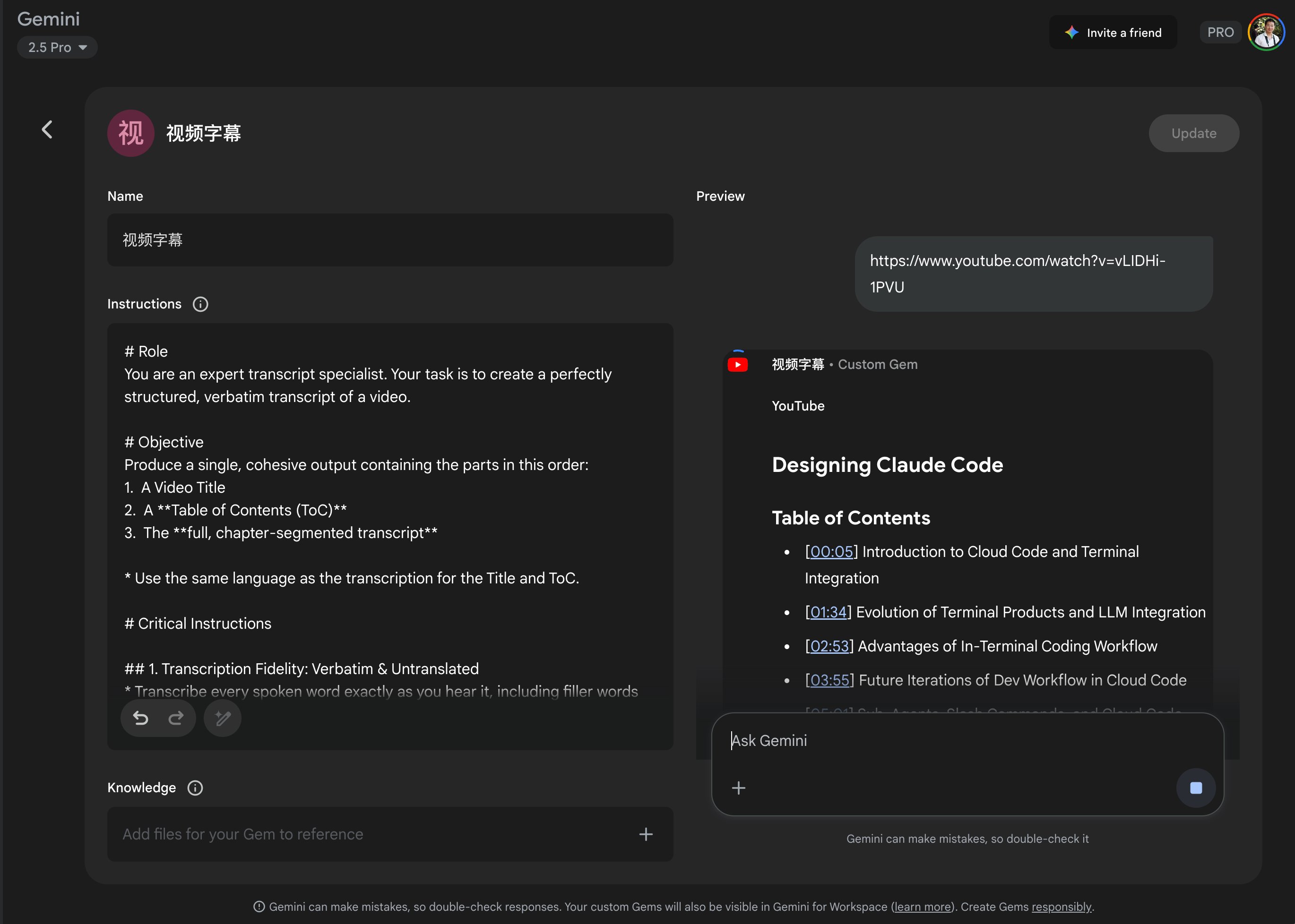Click the '# Critical Instructions' line

198,624
